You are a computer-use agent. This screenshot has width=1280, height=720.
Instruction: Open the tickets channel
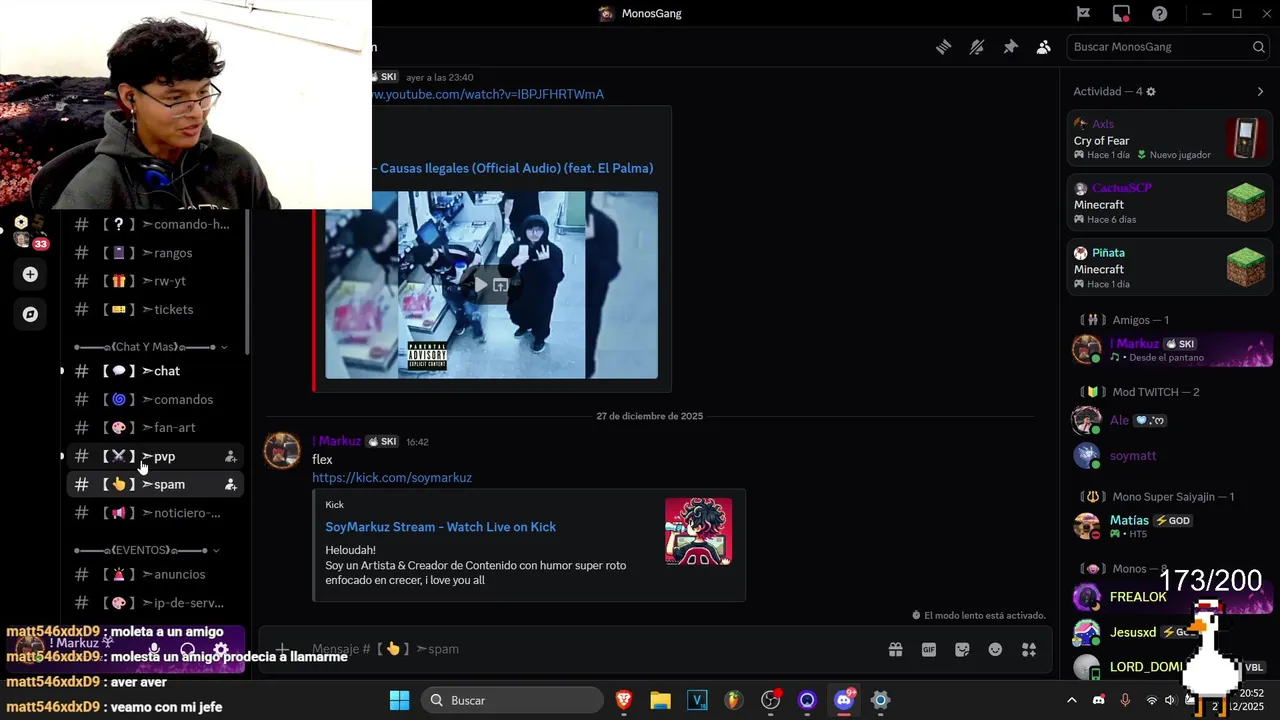[x=155, y=310]
